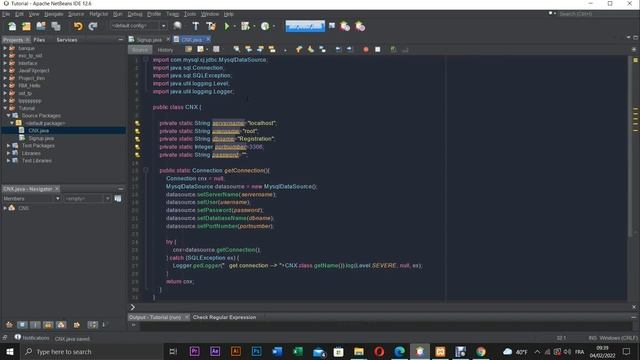The height and width of the screenshot is (360, 640).
Task: Click the Redo arrow icon
Action: pyautogui.click(x=93, y=27)
